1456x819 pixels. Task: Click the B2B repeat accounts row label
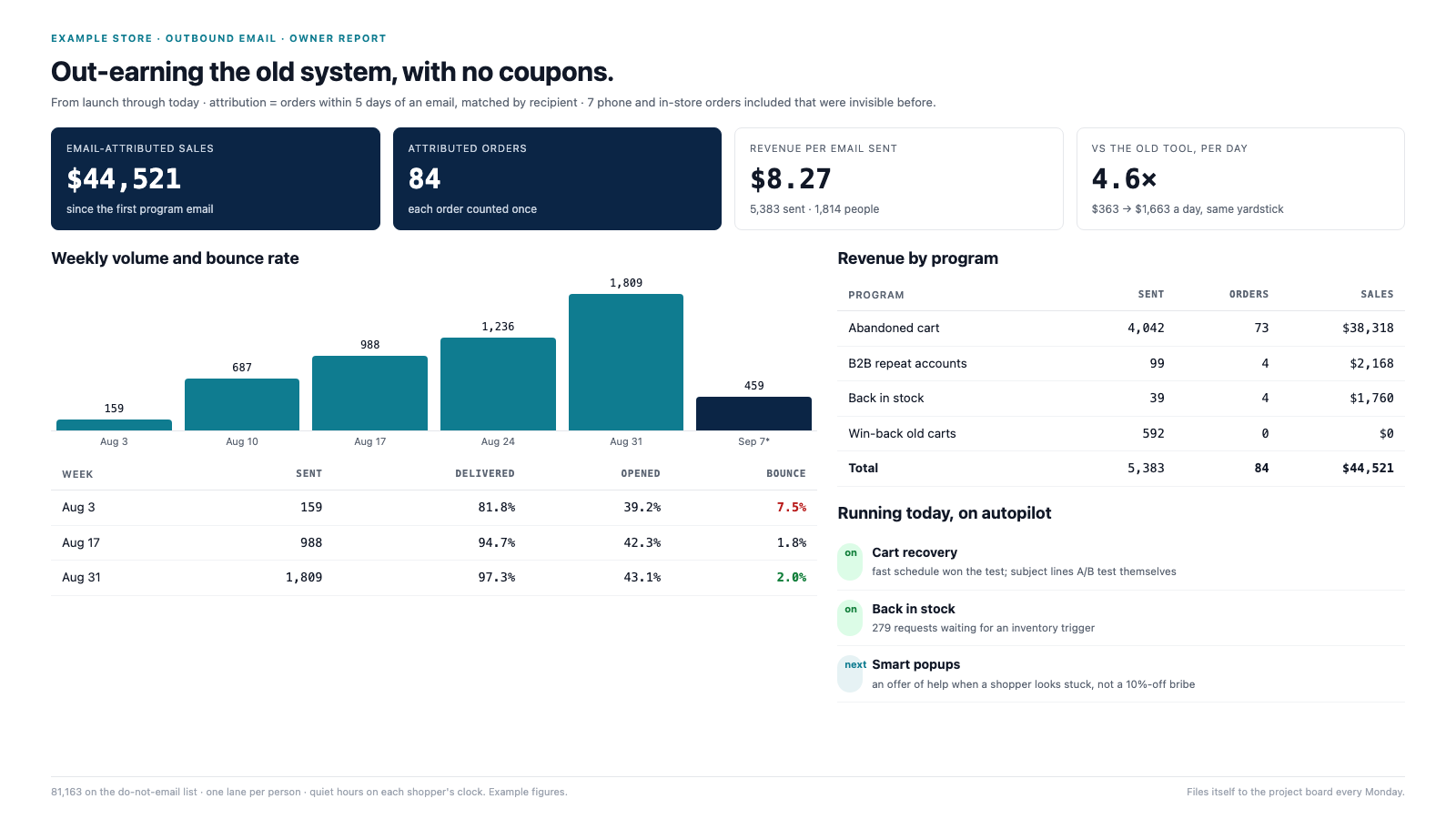point(907,363)
